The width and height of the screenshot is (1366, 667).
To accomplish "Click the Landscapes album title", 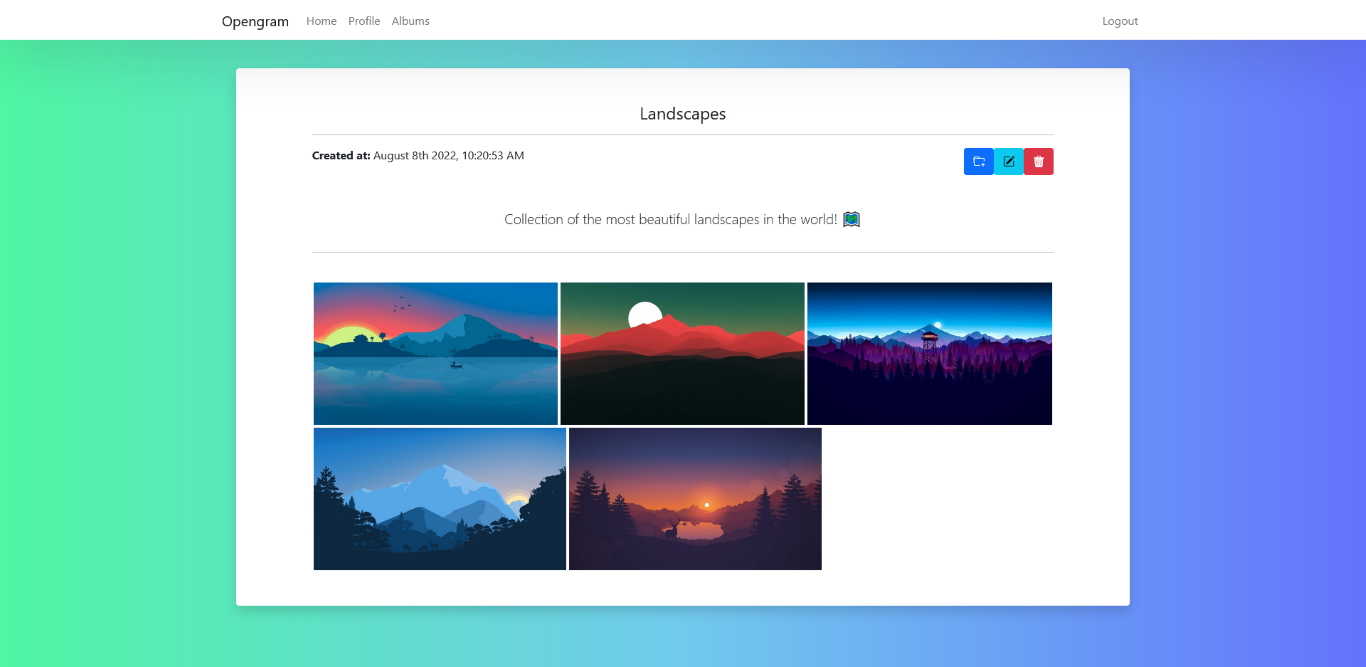I will pos(683,114).
